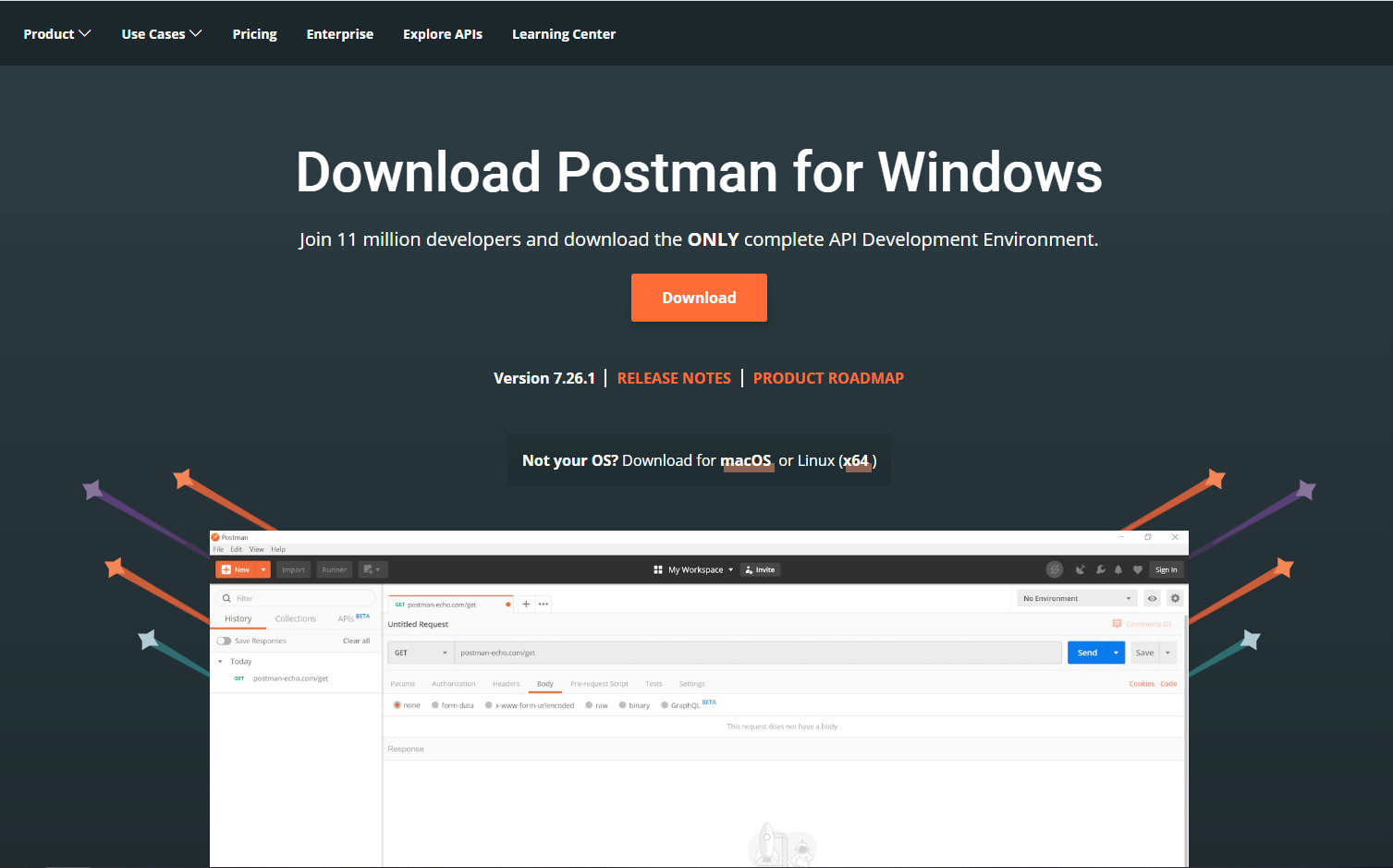
Task: Select the binary body radio option
Action: tap(623, 705)
